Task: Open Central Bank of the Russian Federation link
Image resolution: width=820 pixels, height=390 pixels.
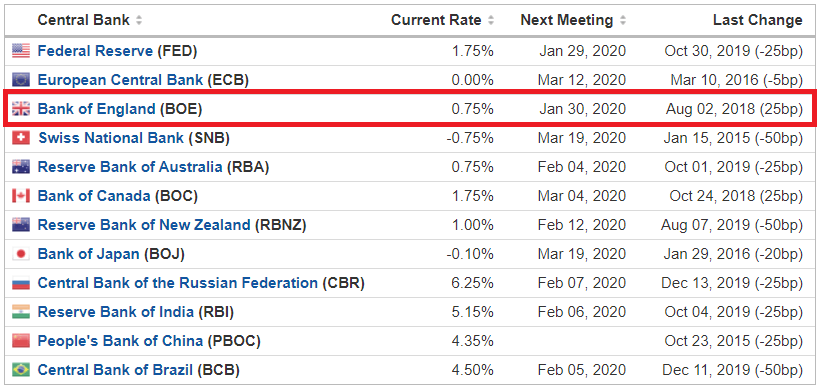Action: tap(178, 283)
